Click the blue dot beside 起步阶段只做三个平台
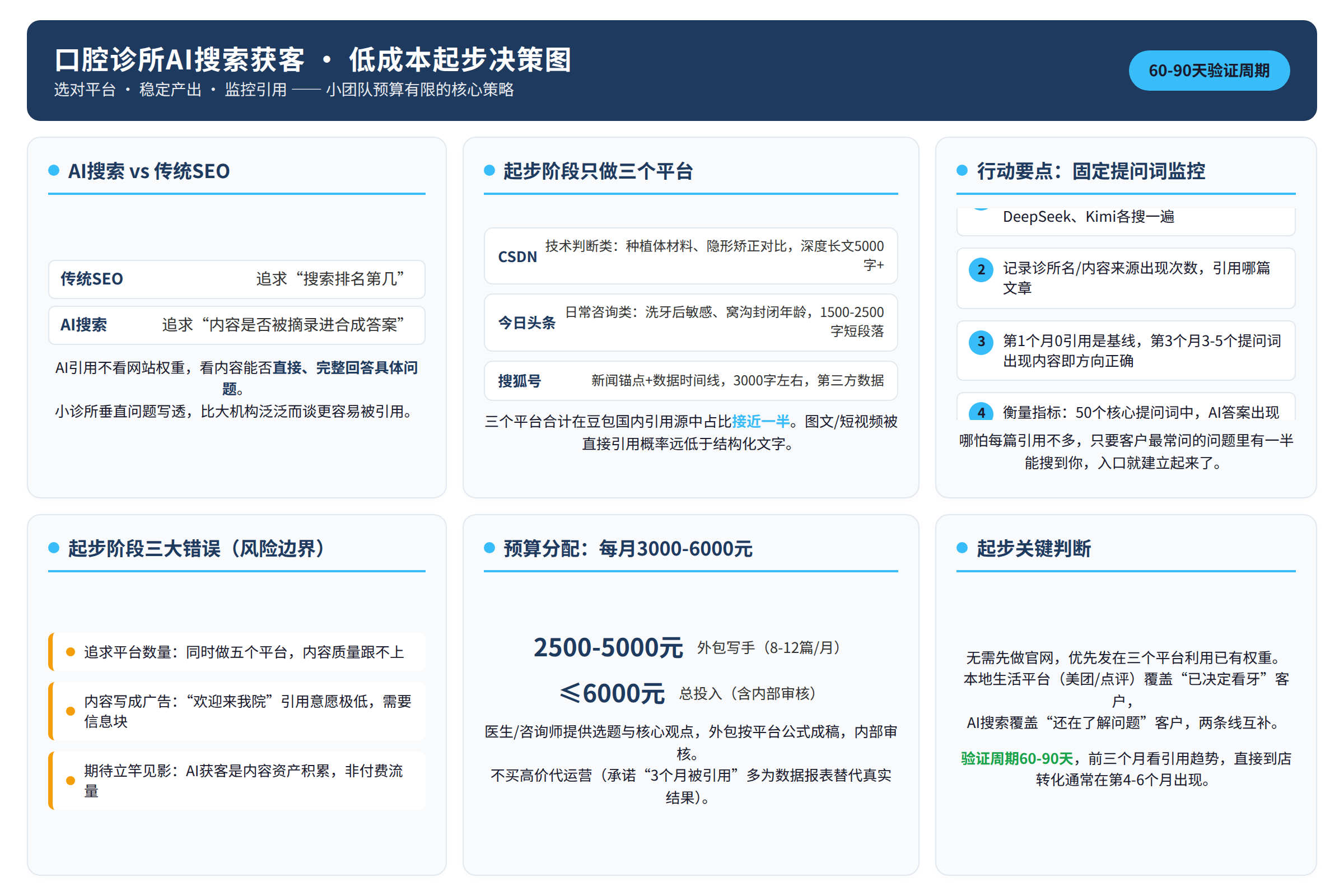 click(x=489, y=170)
